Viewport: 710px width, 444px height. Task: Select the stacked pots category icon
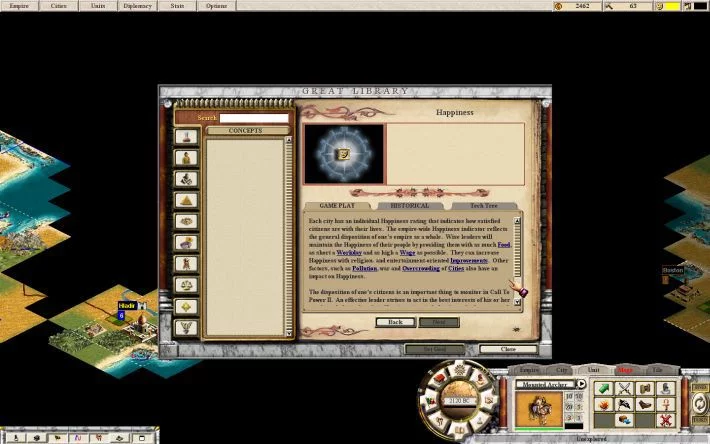point(186,179)
